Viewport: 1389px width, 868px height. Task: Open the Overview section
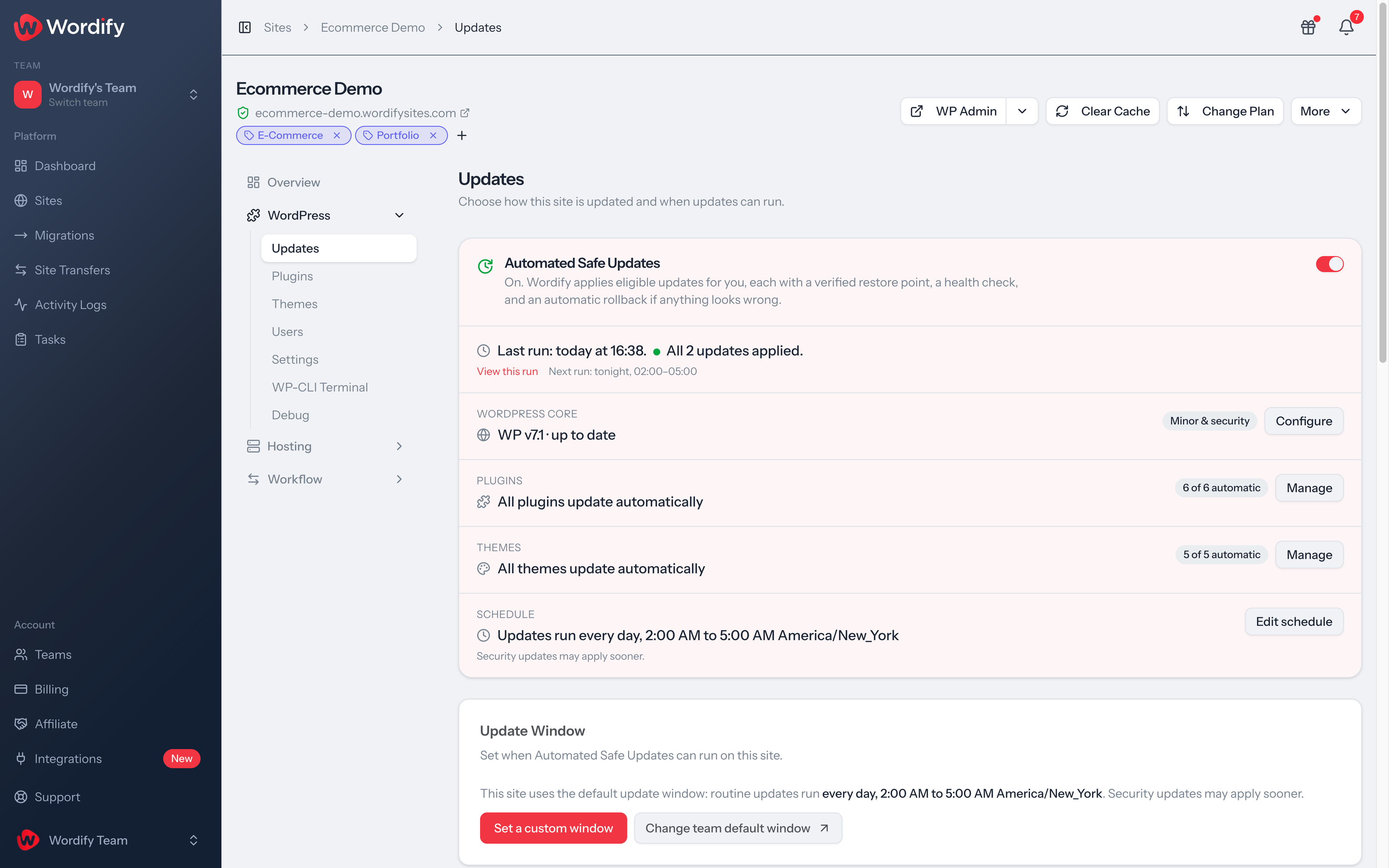coord(326,182)
